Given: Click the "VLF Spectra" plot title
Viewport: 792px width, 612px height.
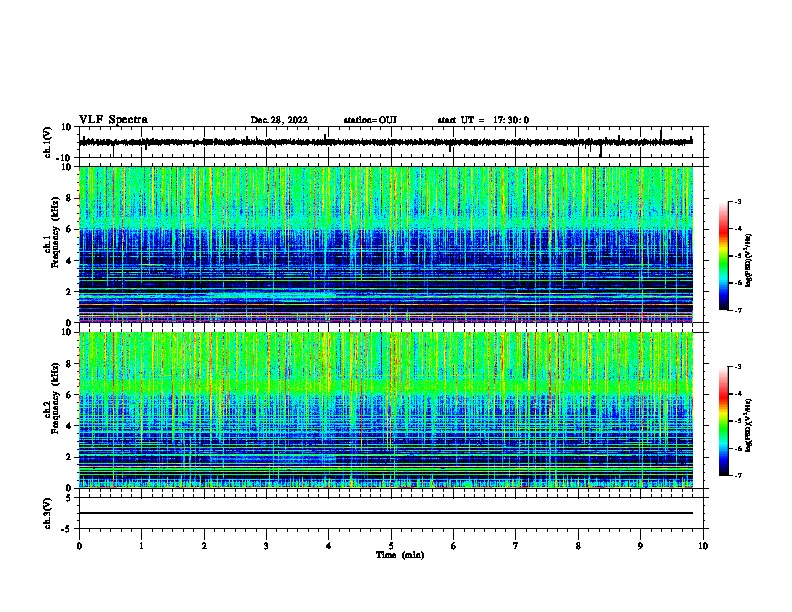Looking at the screenshot, I should tap(113, 120).
